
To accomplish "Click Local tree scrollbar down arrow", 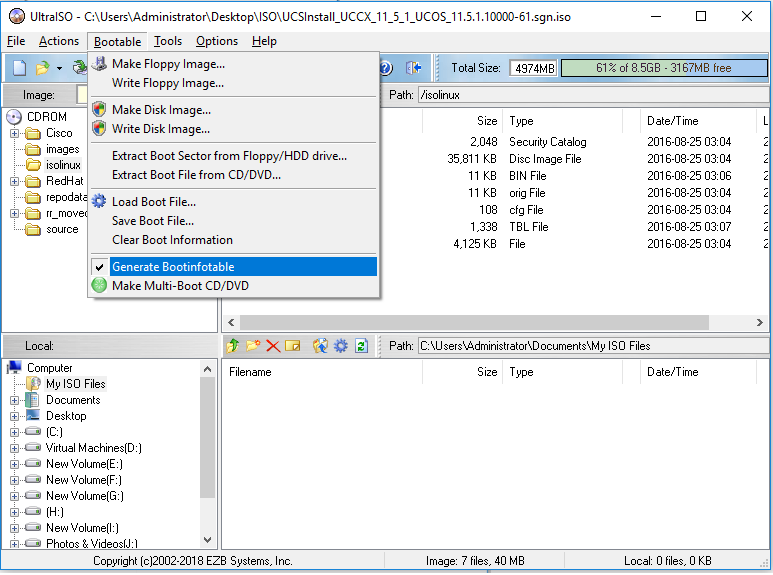I will (208, 540).
